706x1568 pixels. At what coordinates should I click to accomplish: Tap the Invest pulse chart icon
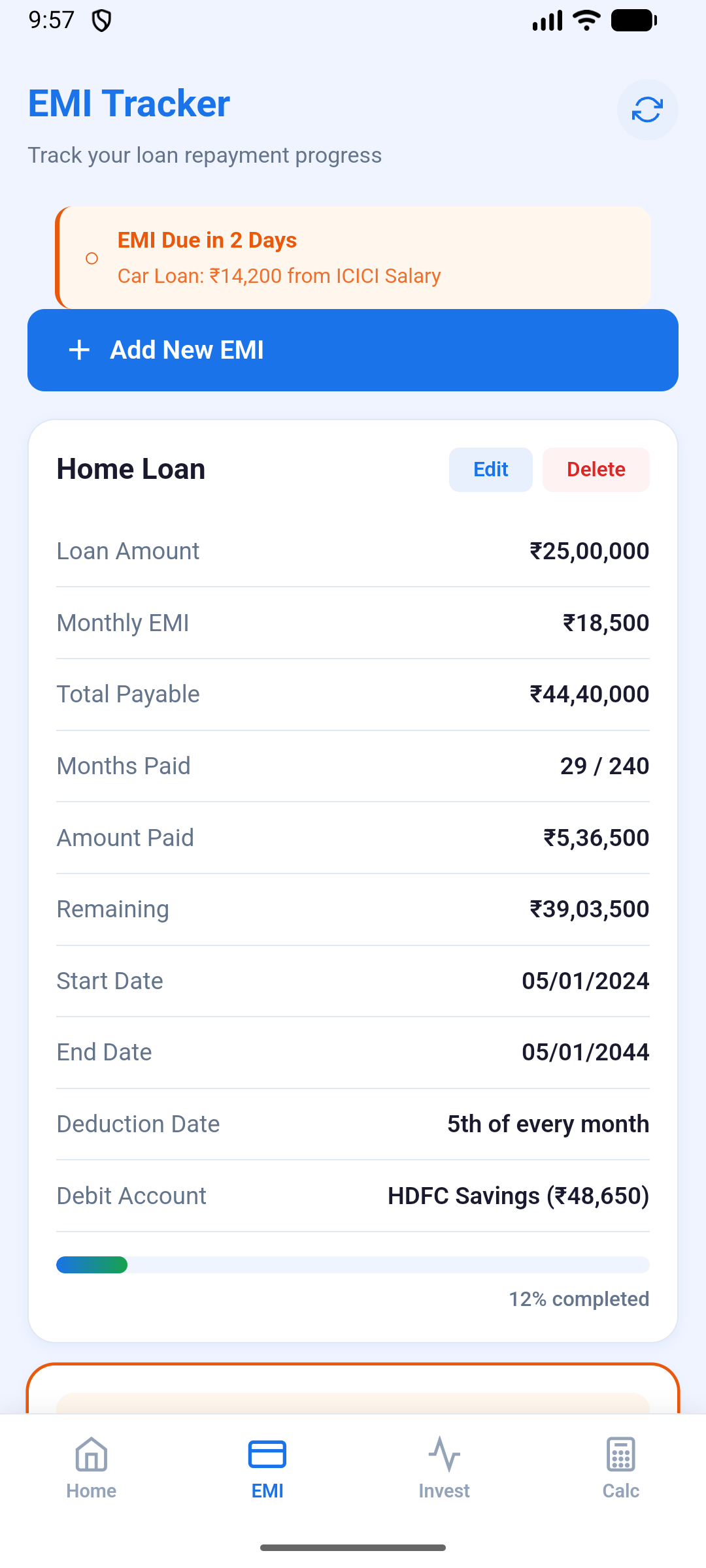click(x=445, y=1454)
